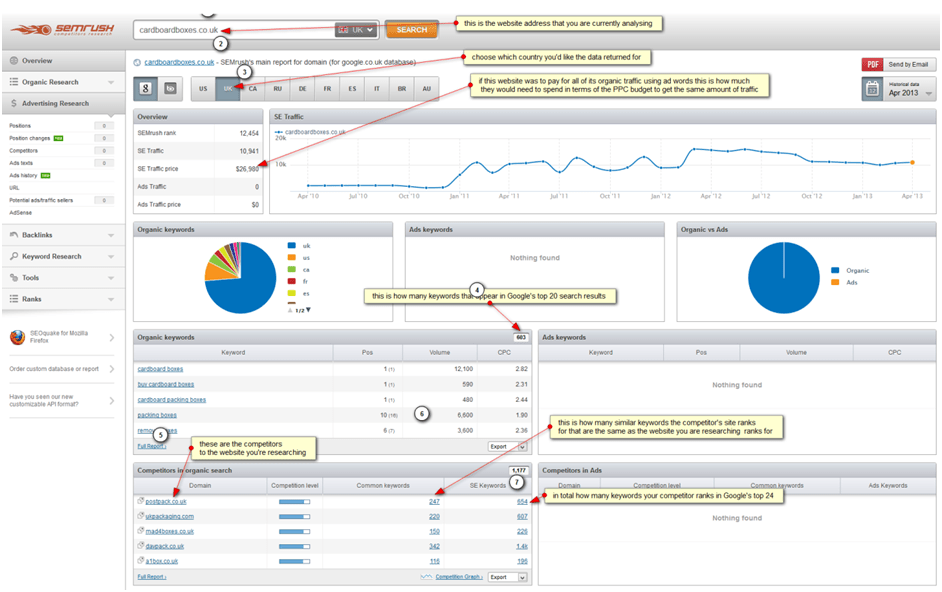Switch to the US database tab
Viewport: 942px width, 592px height.
pyautogui.click(x=203, y=89)
